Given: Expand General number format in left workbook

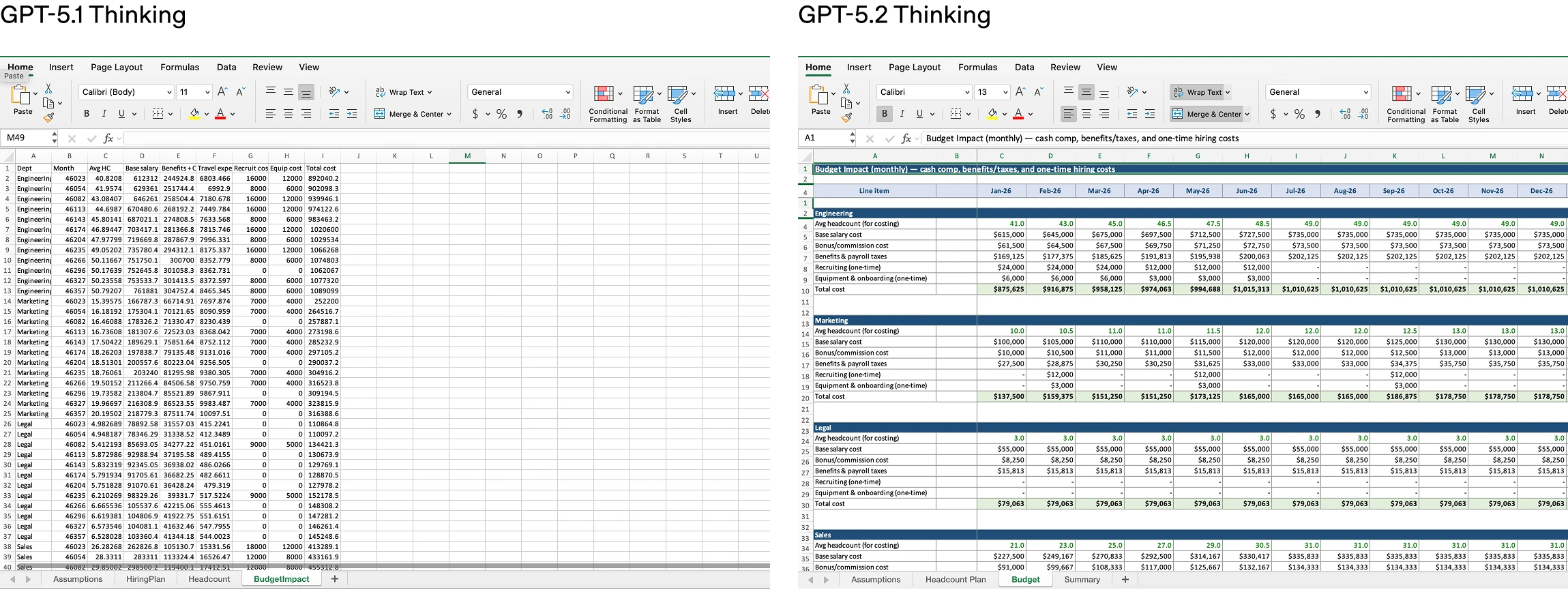Looking at the screenshot, I should coord(567,92).
